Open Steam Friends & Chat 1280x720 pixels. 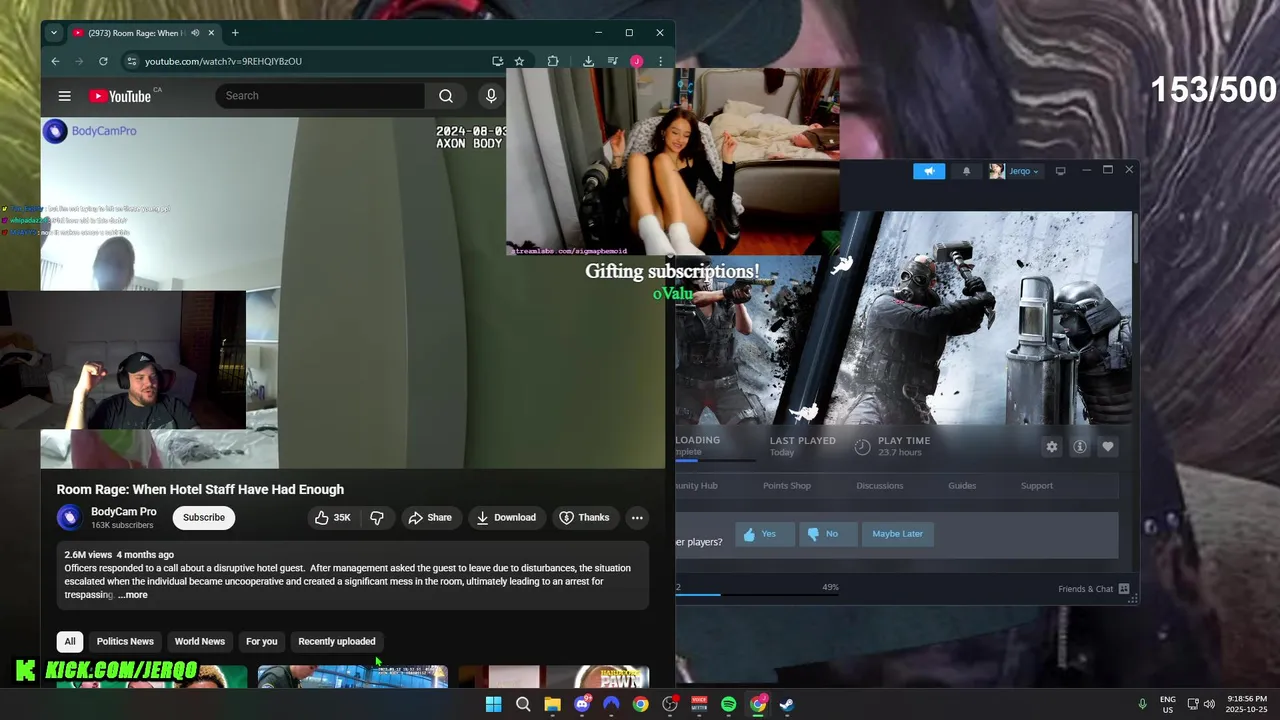pyautogui.click(x=1094, y=589)
